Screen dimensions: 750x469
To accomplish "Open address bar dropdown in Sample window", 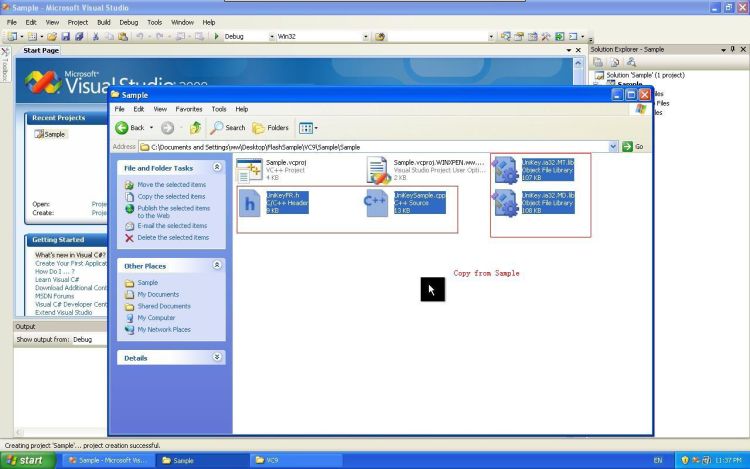I will (613, 147).
